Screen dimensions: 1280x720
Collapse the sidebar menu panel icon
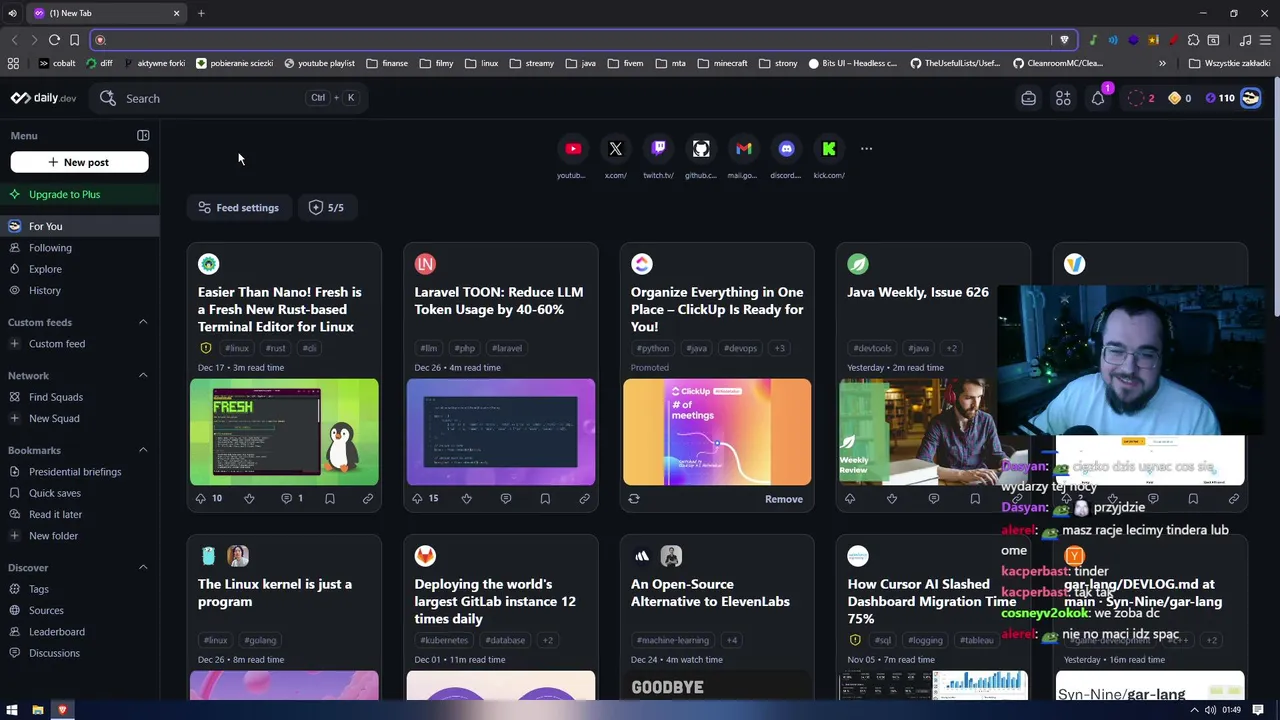[143, 135]
